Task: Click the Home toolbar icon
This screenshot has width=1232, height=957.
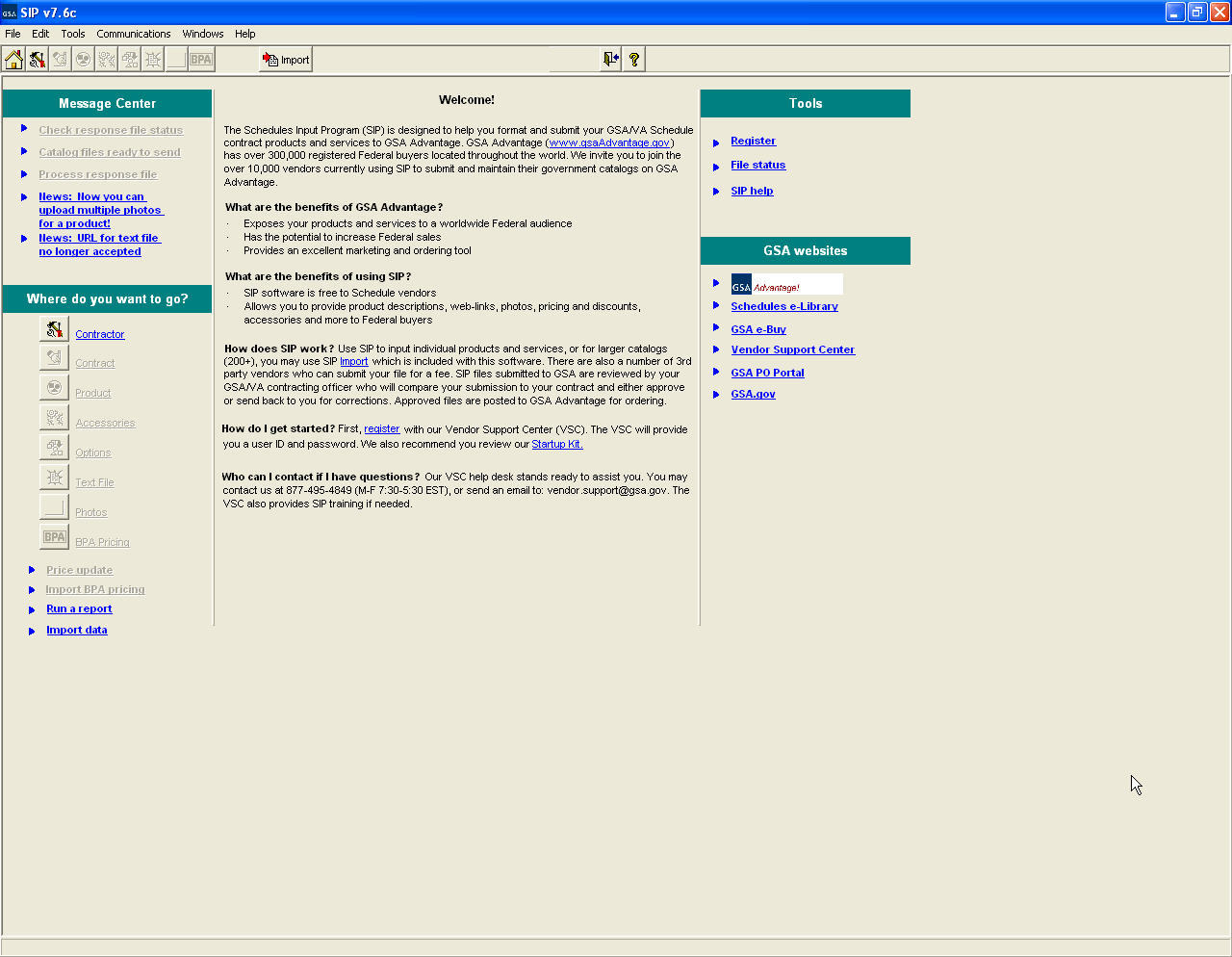Action: (13, 60)
